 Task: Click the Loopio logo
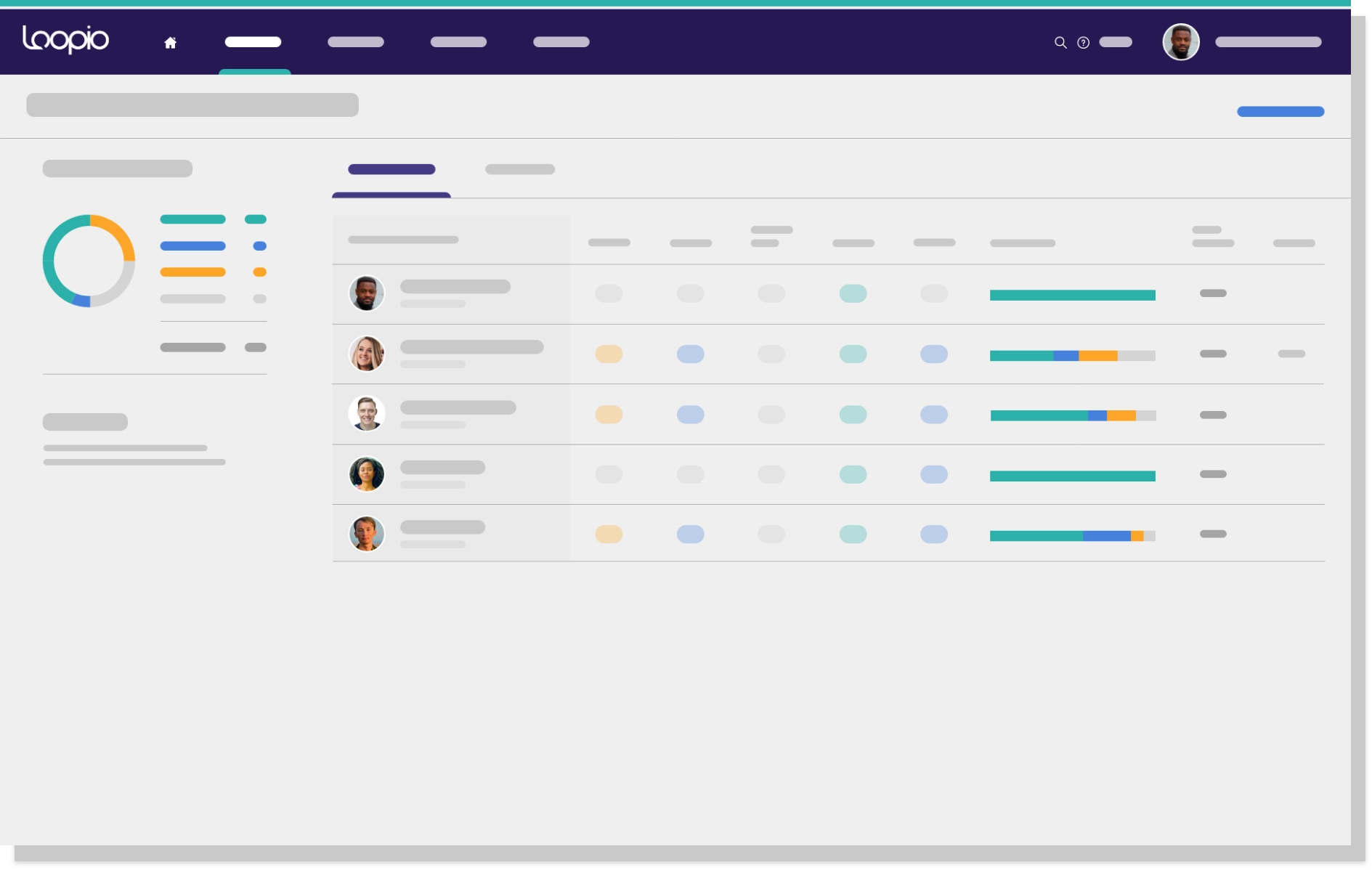pyautogui.click(x=65, y=39)
